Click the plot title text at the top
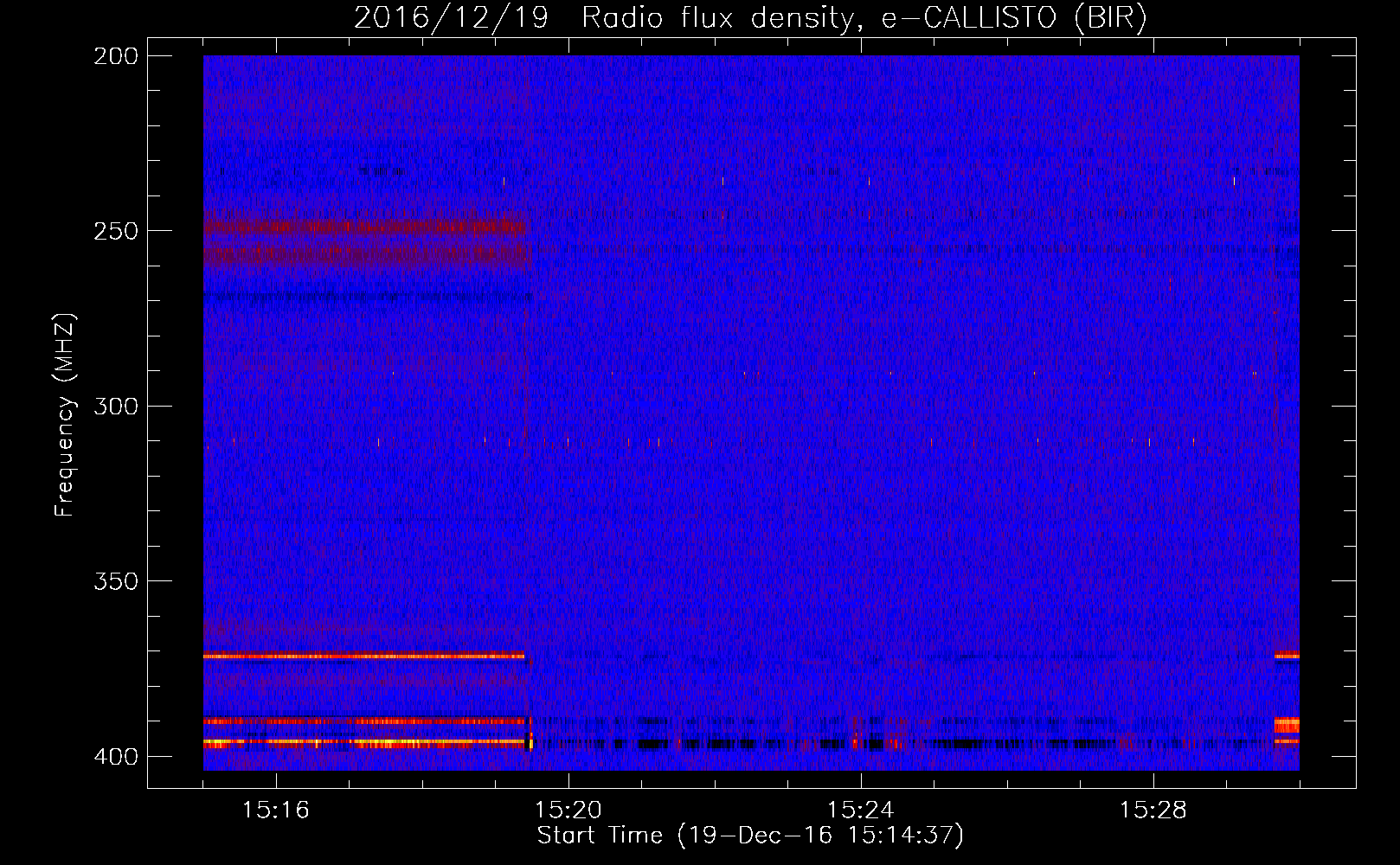The width and height of the screenshot is (1400, 865). pyautogui.click(x=750, y=18)
